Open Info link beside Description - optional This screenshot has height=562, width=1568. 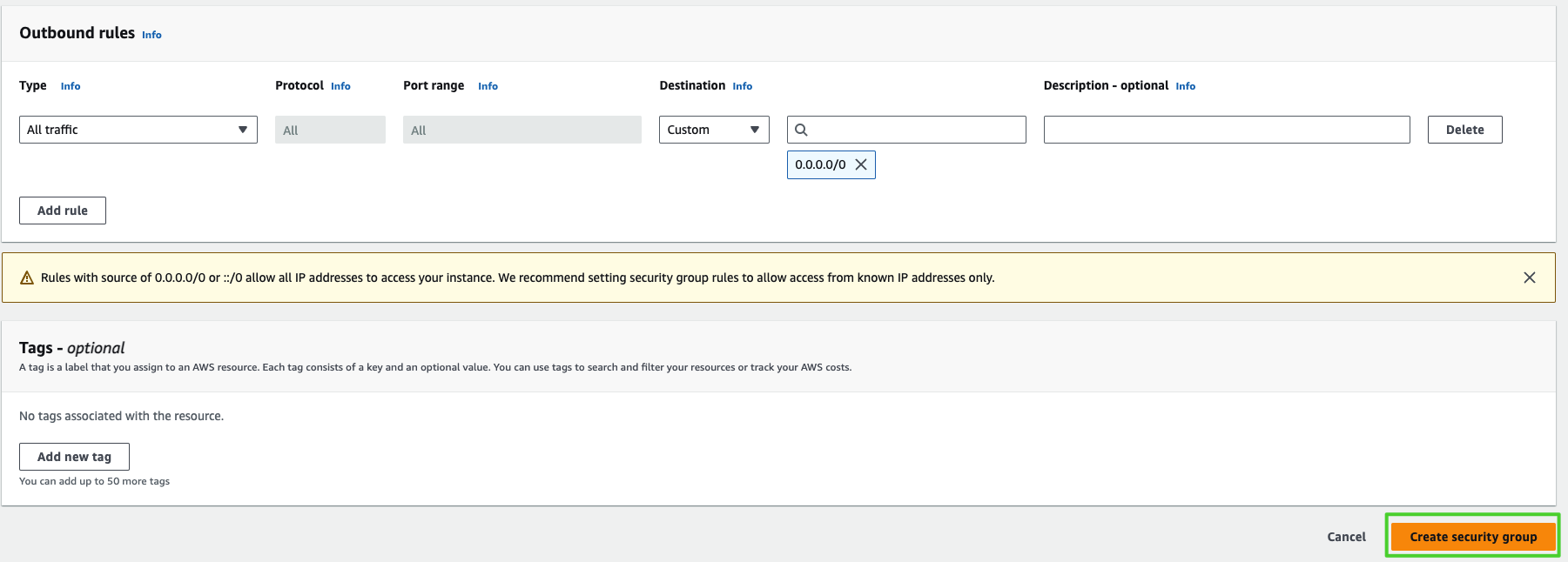click(x=1185, y=86)
